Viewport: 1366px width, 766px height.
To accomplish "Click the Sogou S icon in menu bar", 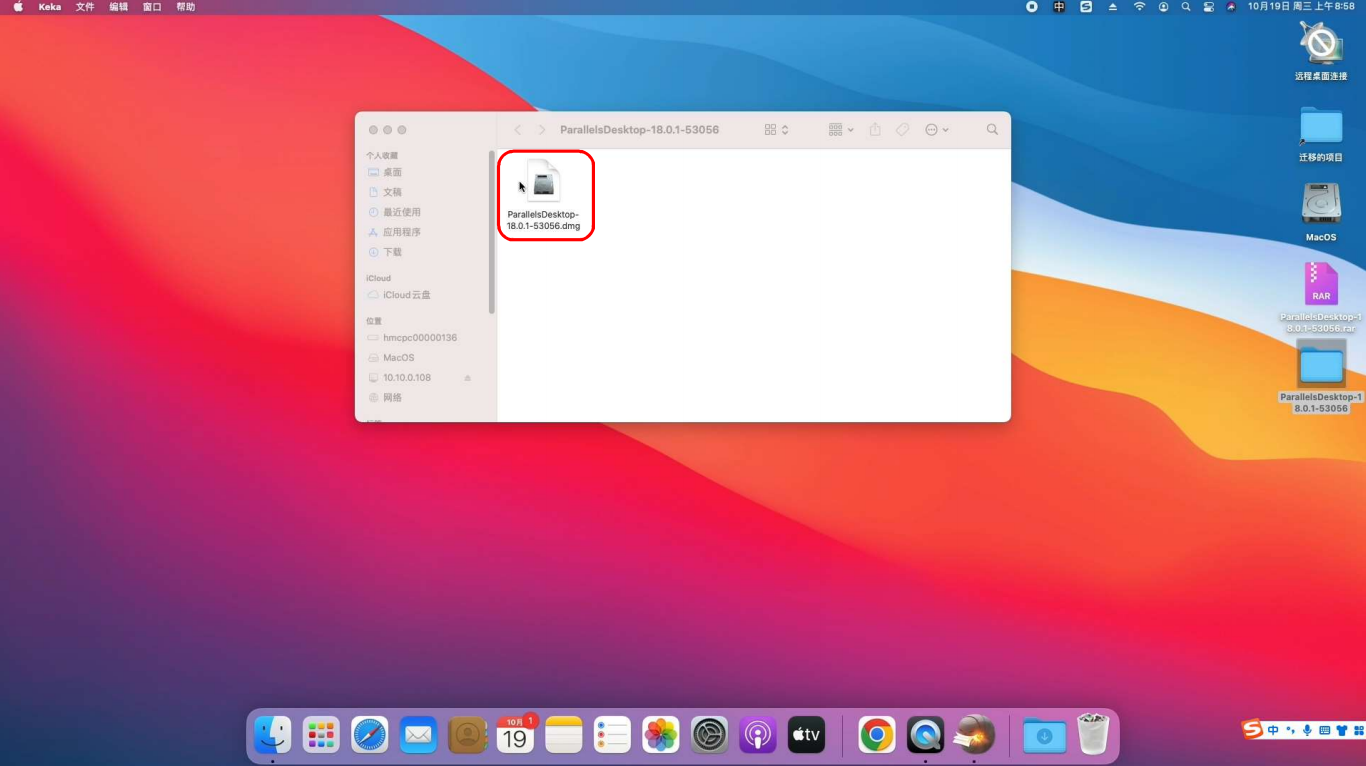I will pyautogui.click(x=1086, y=7).
